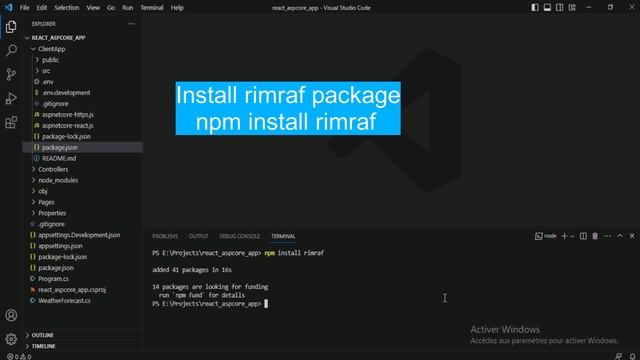
Task: Open the Selection menu
Action: point(67,8)
